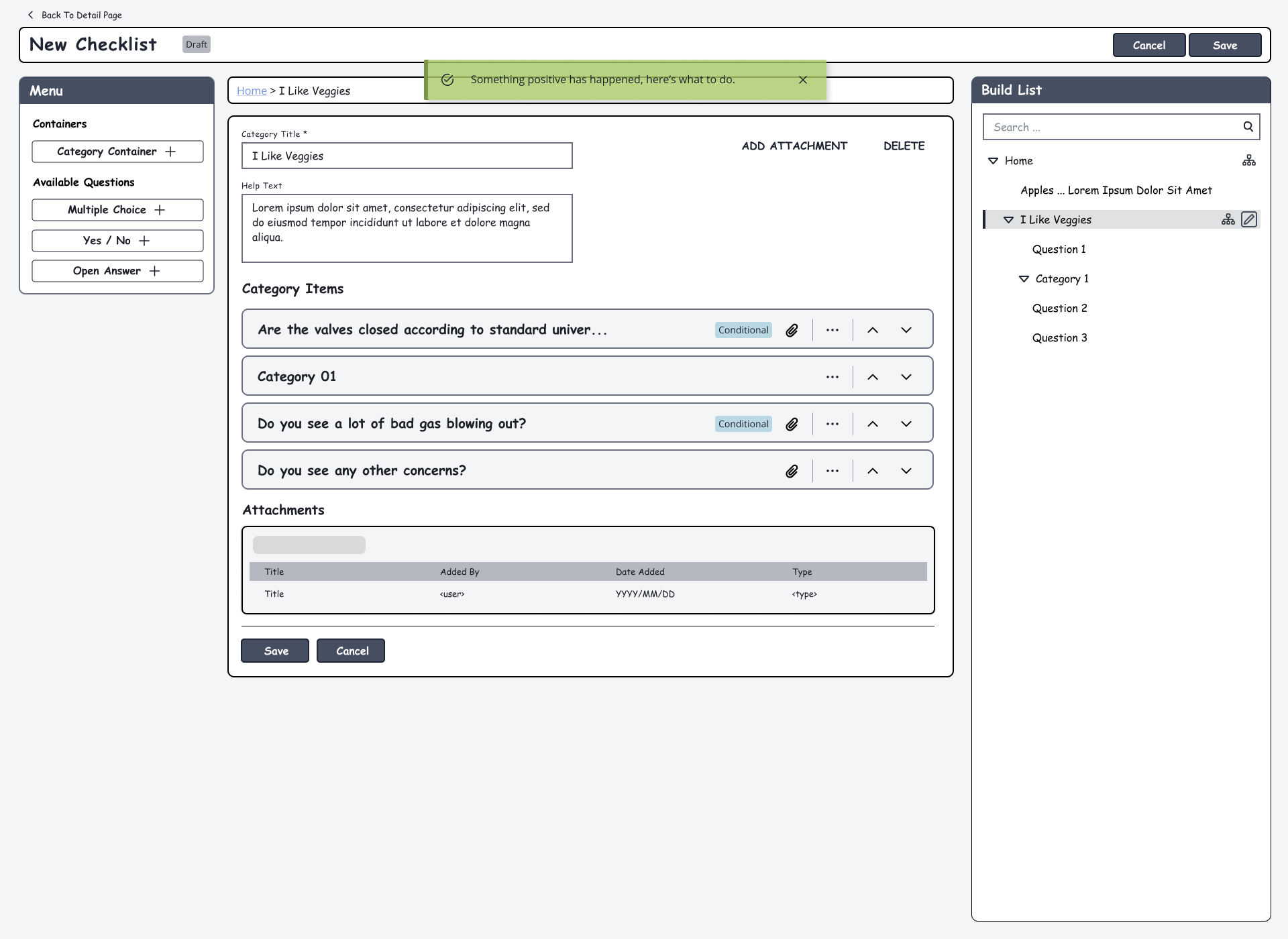Add an Open Answer question
1288x939 pixels.
pyautogui.click(x=117, y=271)
